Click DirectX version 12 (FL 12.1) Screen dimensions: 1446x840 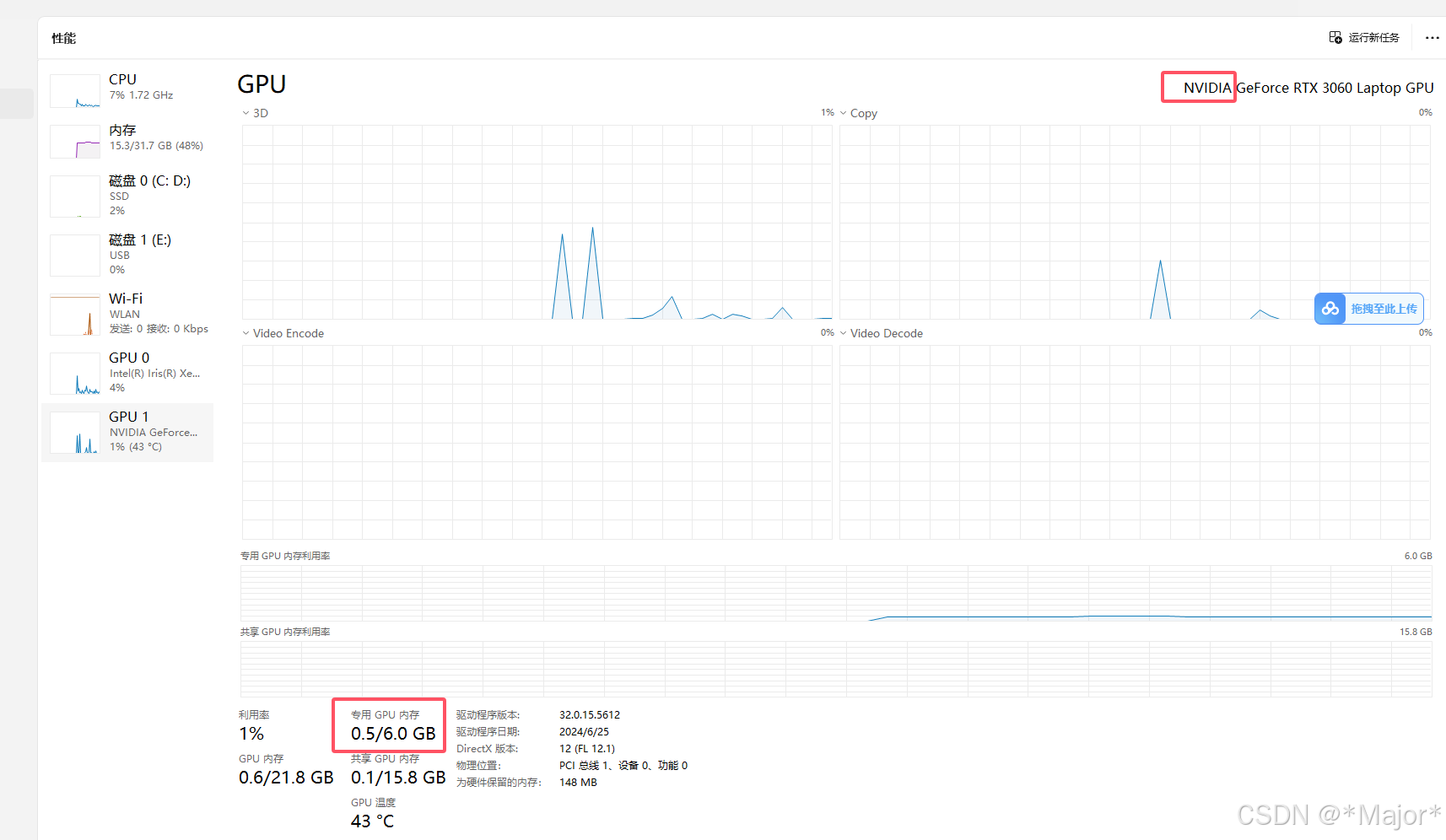coord(587,749)
